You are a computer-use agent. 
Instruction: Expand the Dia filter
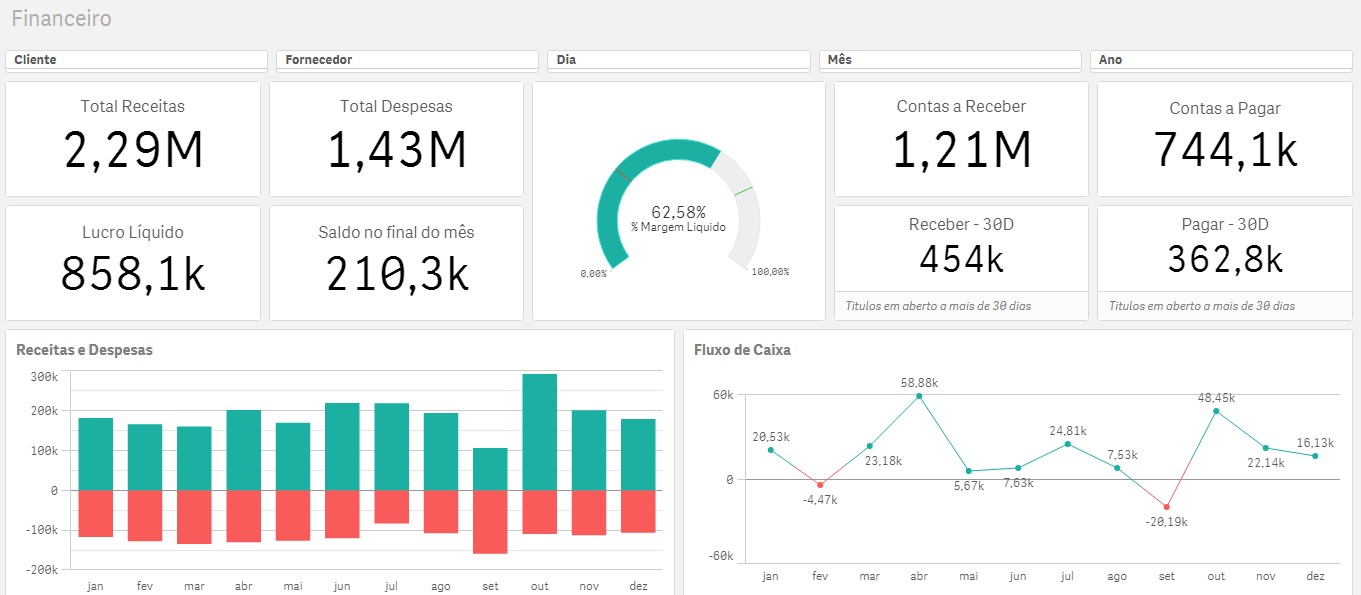coord(678,60)
